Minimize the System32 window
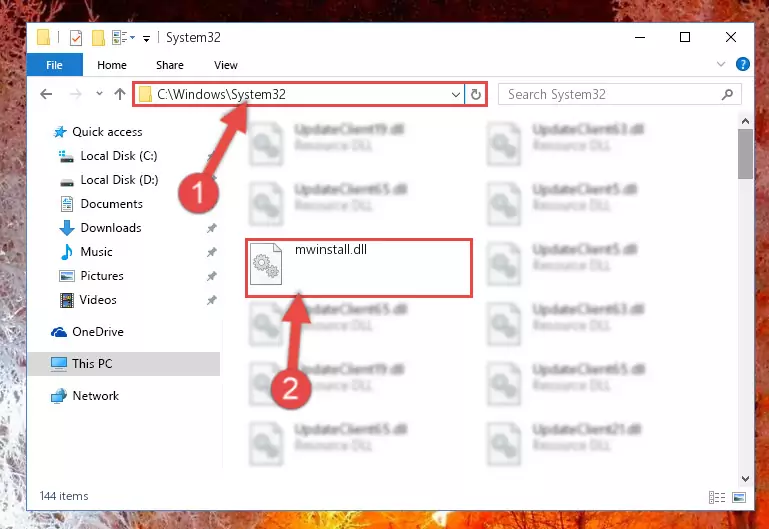Image resolution: width=769 pixels, height=529 pixels. (x=640, y=37)
